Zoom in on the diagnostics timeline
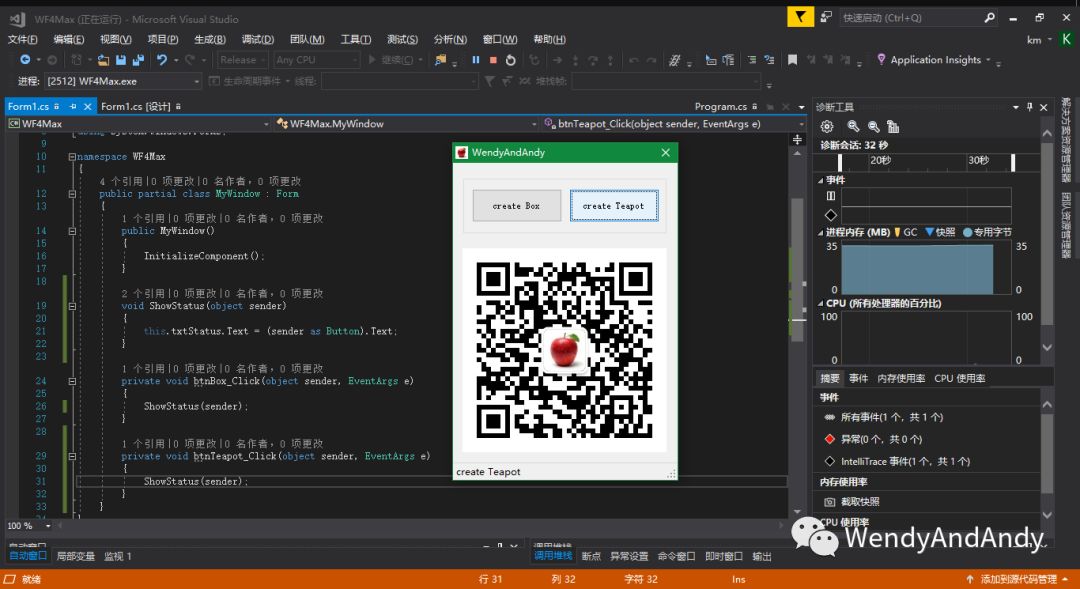The height and width of the screenshot is (589, 1080). [853, 126]
